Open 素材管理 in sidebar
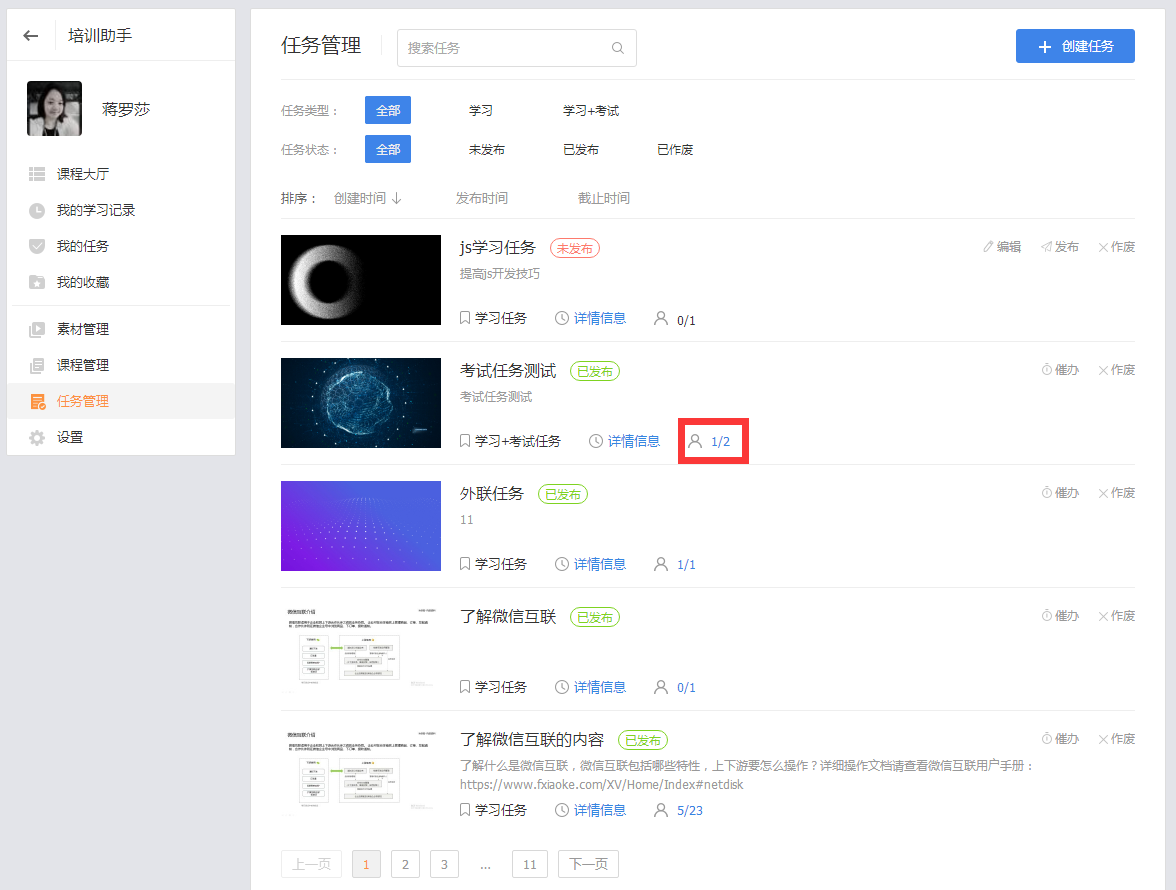Image resolution: width=1176 pixels, height=890 pixels. click(x=82, y=329)
